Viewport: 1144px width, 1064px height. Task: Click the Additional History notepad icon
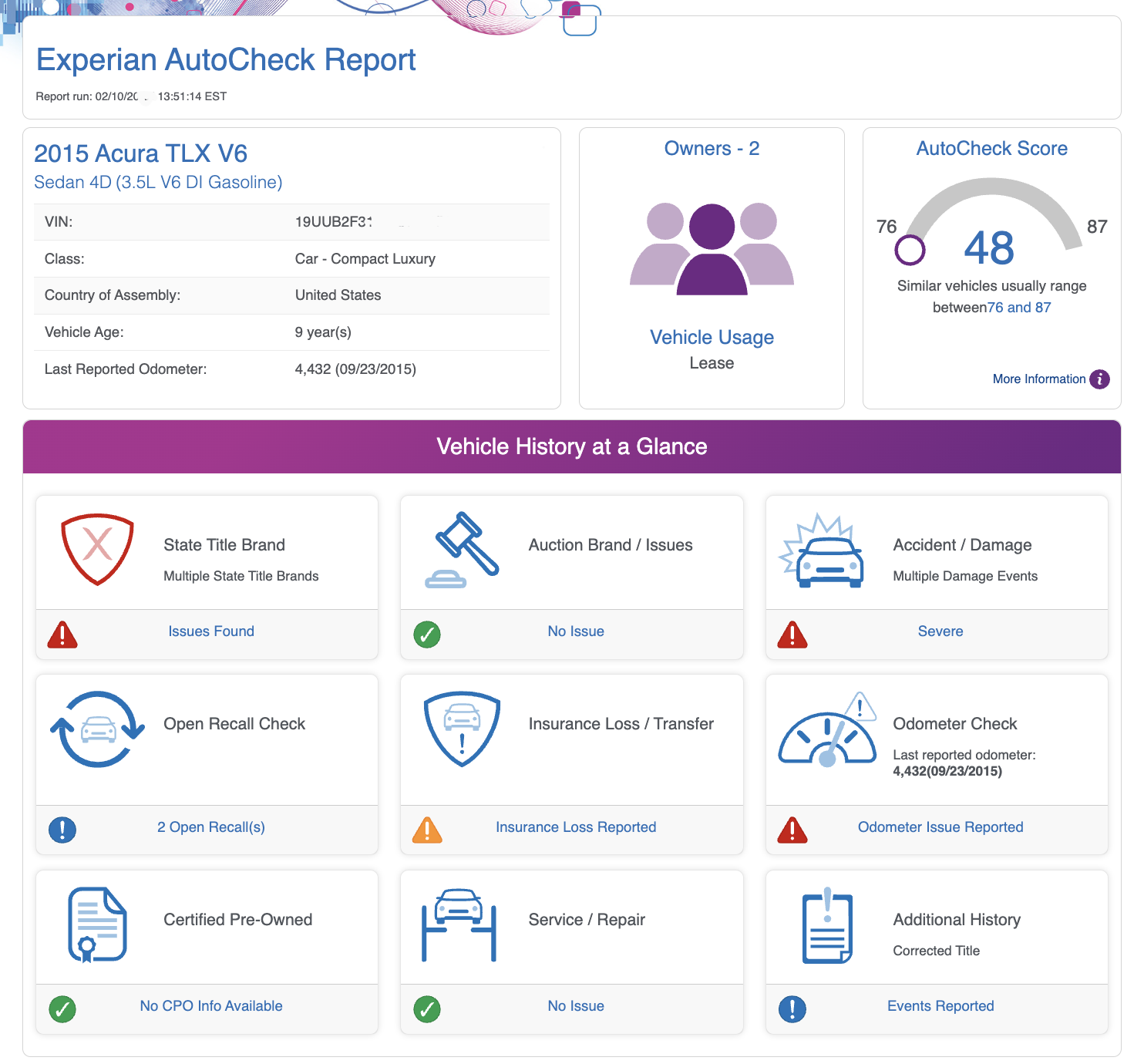[x=826, y=925]
